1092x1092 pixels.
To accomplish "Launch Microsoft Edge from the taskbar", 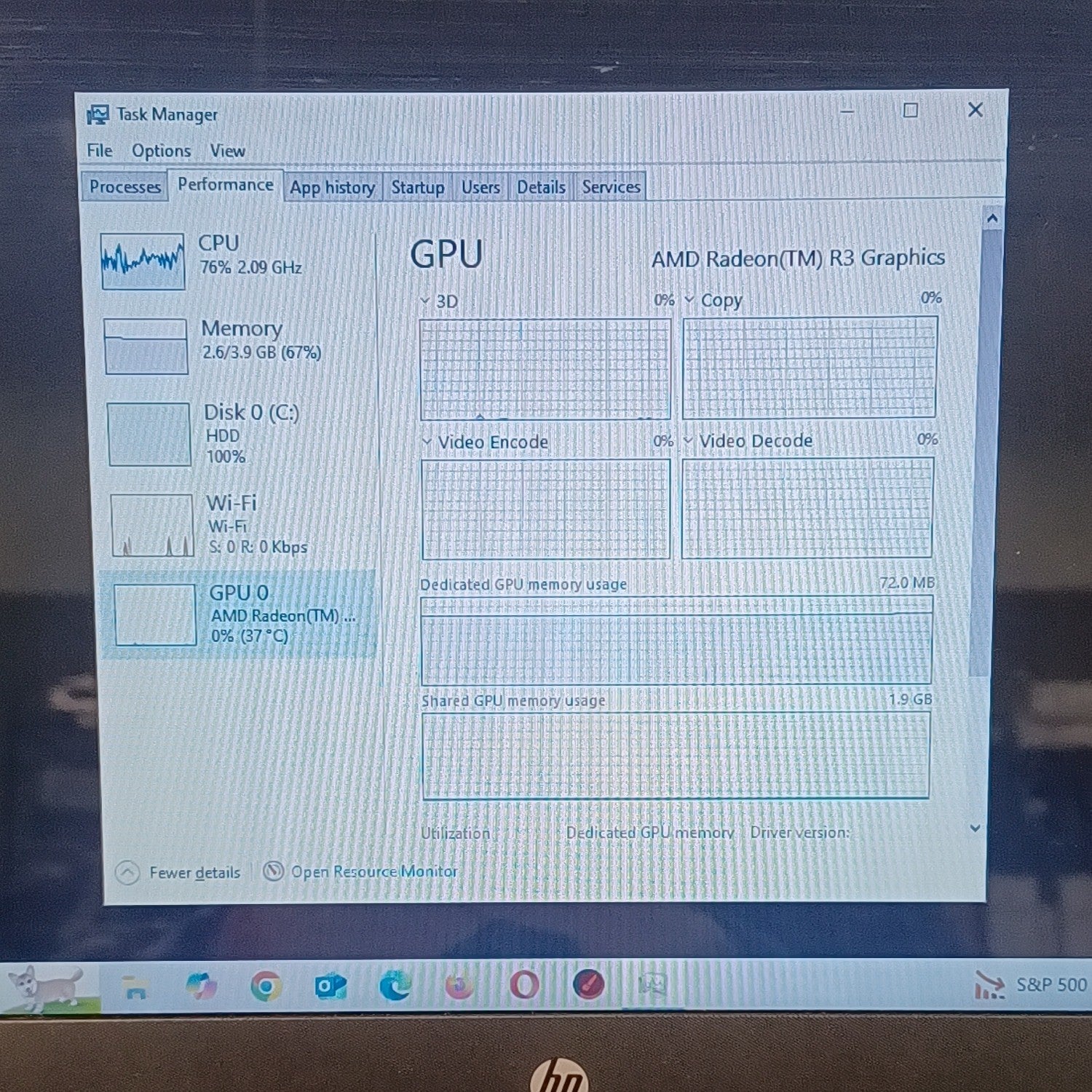I will tap(395, 986).
